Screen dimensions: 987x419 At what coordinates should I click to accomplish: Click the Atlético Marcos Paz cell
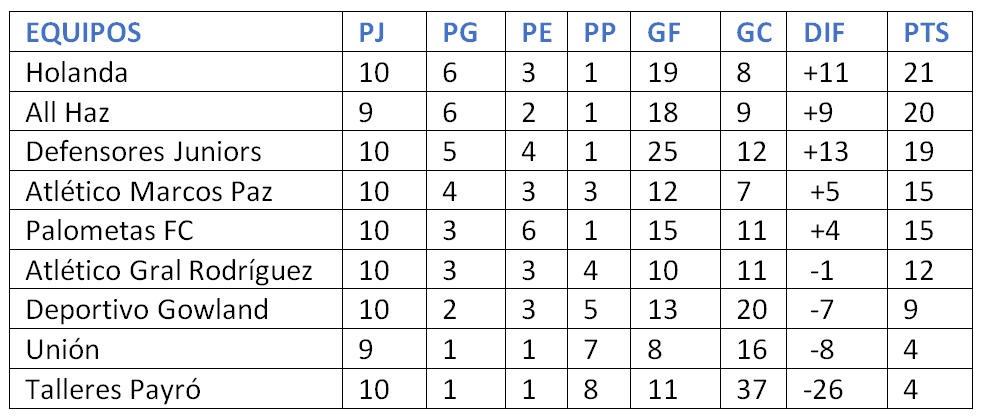pos(148,191)
